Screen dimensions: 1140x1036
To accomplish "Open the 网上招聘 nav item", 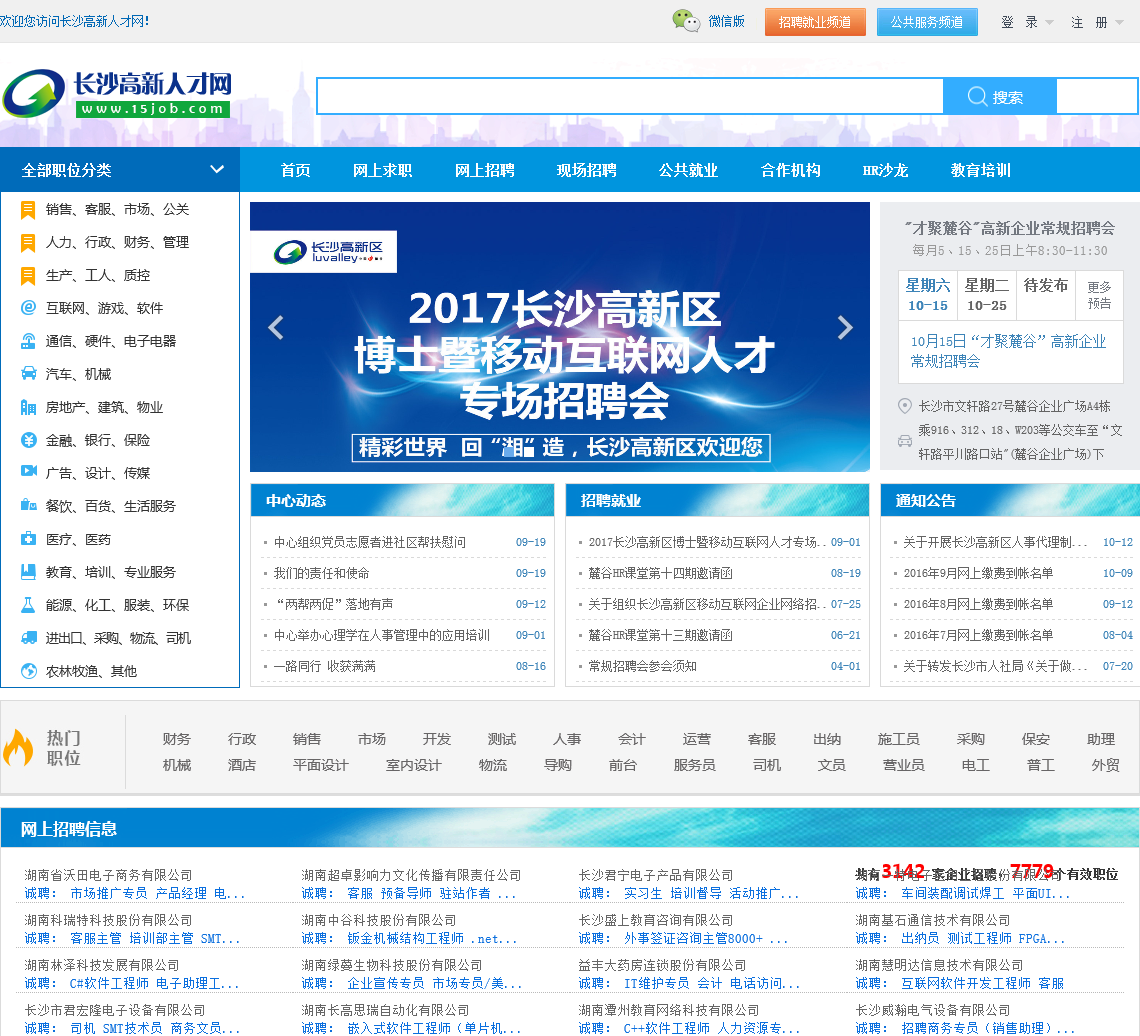I will point(484,170).
